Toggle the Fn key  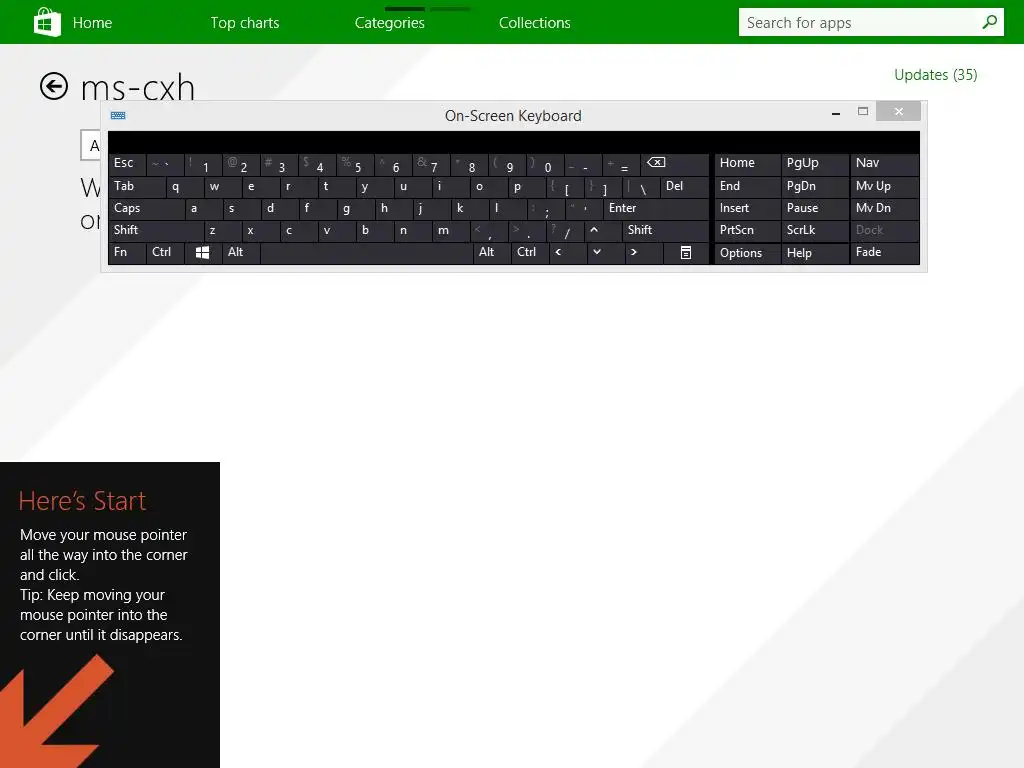127,253
